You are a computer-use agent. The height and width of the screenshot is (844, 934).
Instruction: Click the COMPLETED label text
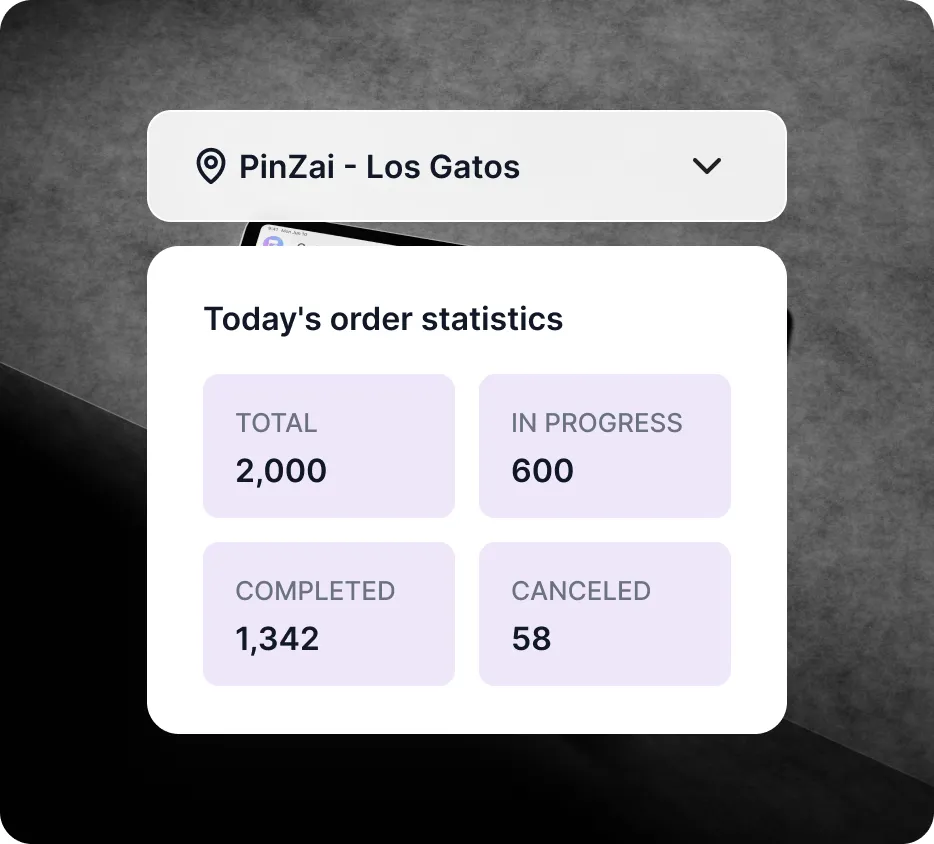click(315, 591)
